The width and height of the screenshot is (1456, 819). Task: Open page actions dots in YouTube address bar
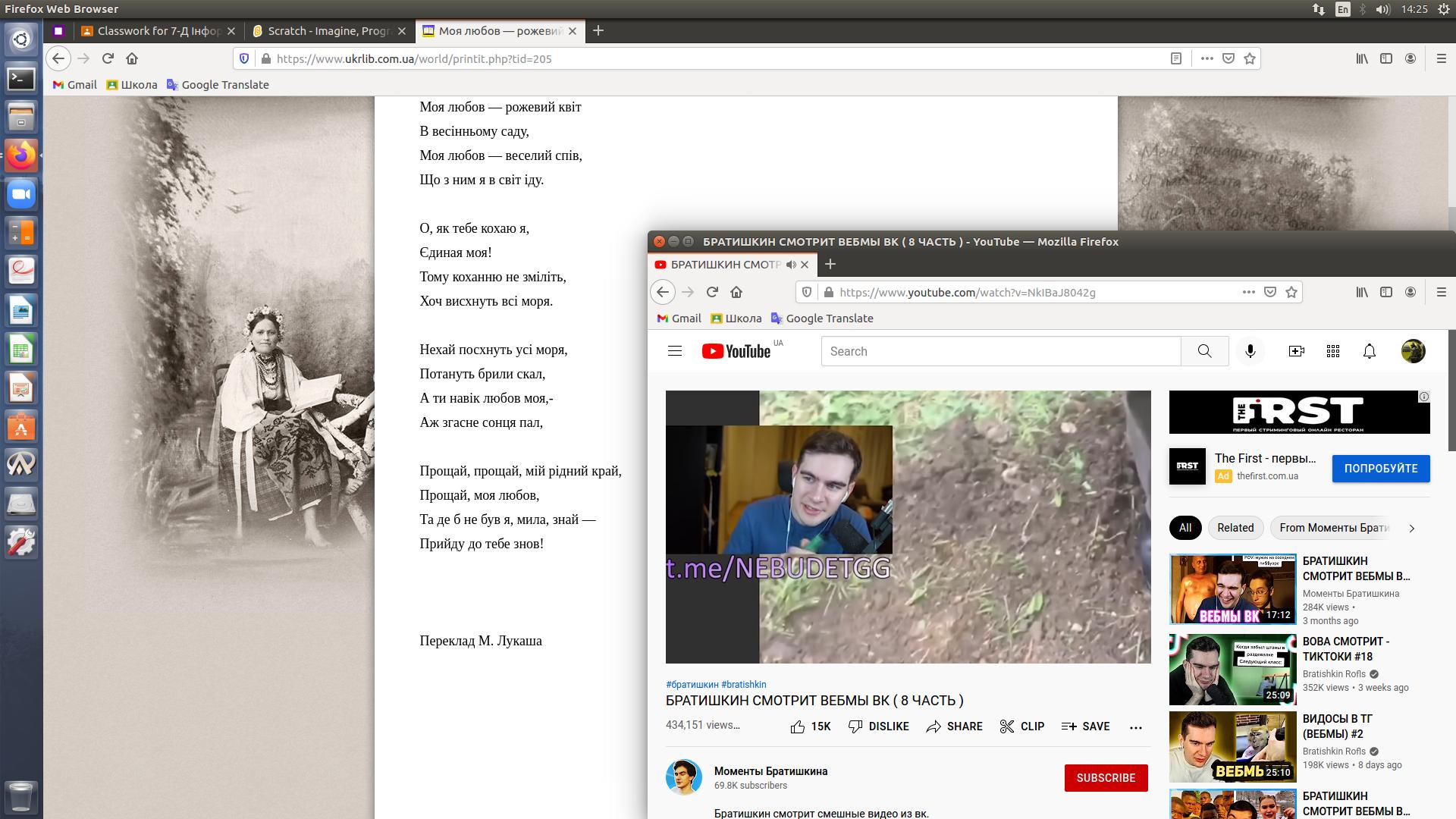point(1248,292)
